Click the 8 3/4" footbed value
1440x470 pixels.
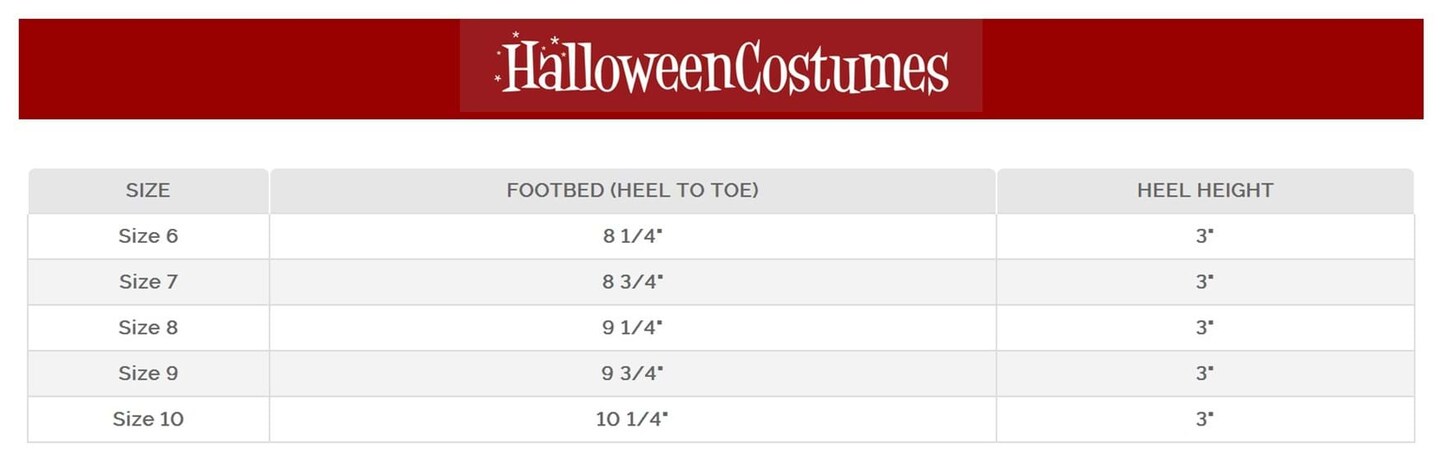pyautogui.click(x=632, y=282)
